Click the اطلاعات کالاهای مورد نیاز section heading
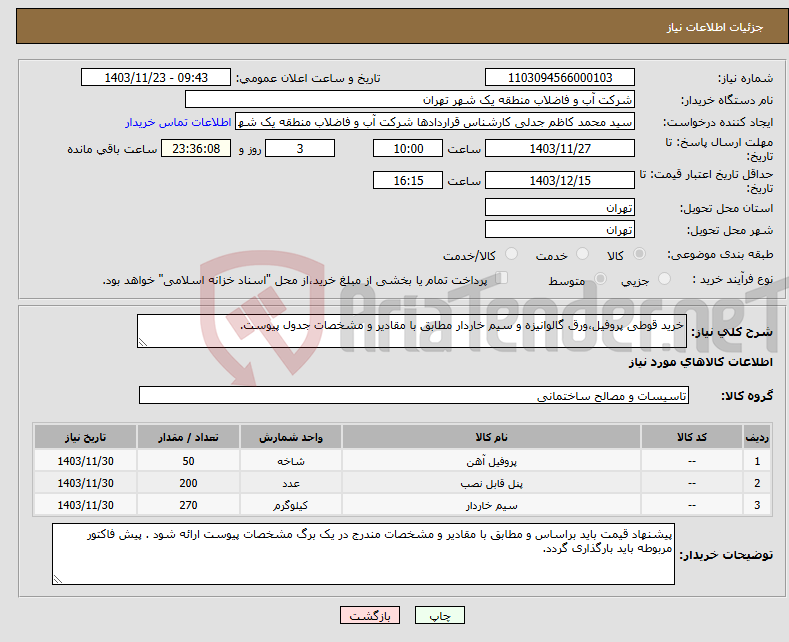The width and height of the screenshot is (789, 642). pos(700,362)
